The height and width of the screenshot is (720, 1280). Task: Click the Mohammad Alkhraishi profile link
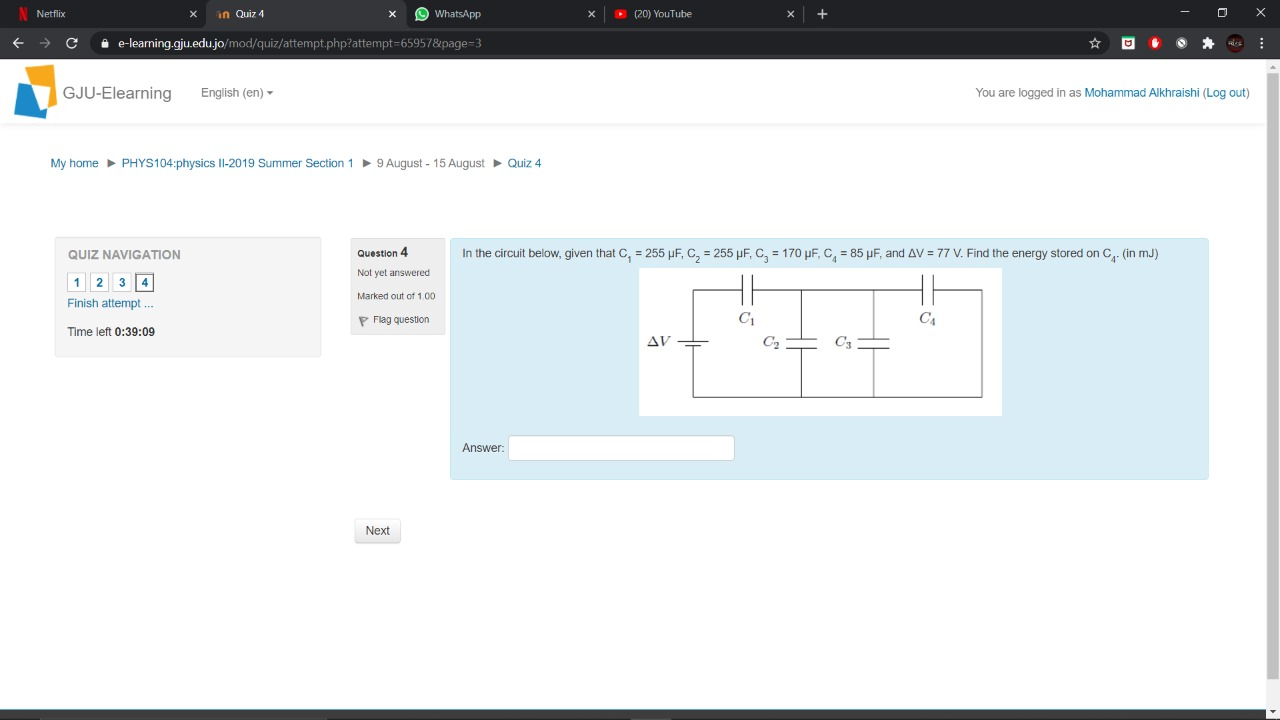click(1142, 93)
